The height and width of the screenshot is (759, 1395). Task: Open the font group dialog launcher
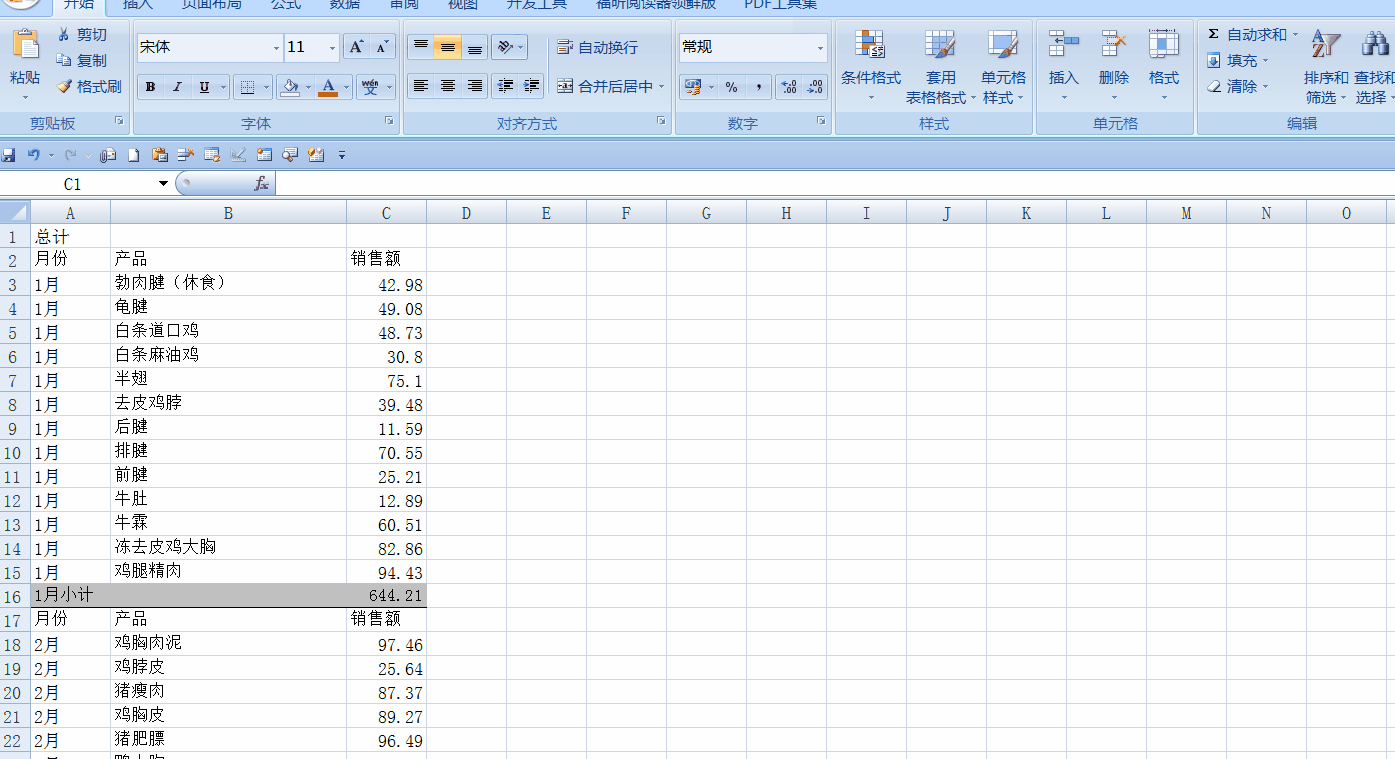[x=389, y=120]
